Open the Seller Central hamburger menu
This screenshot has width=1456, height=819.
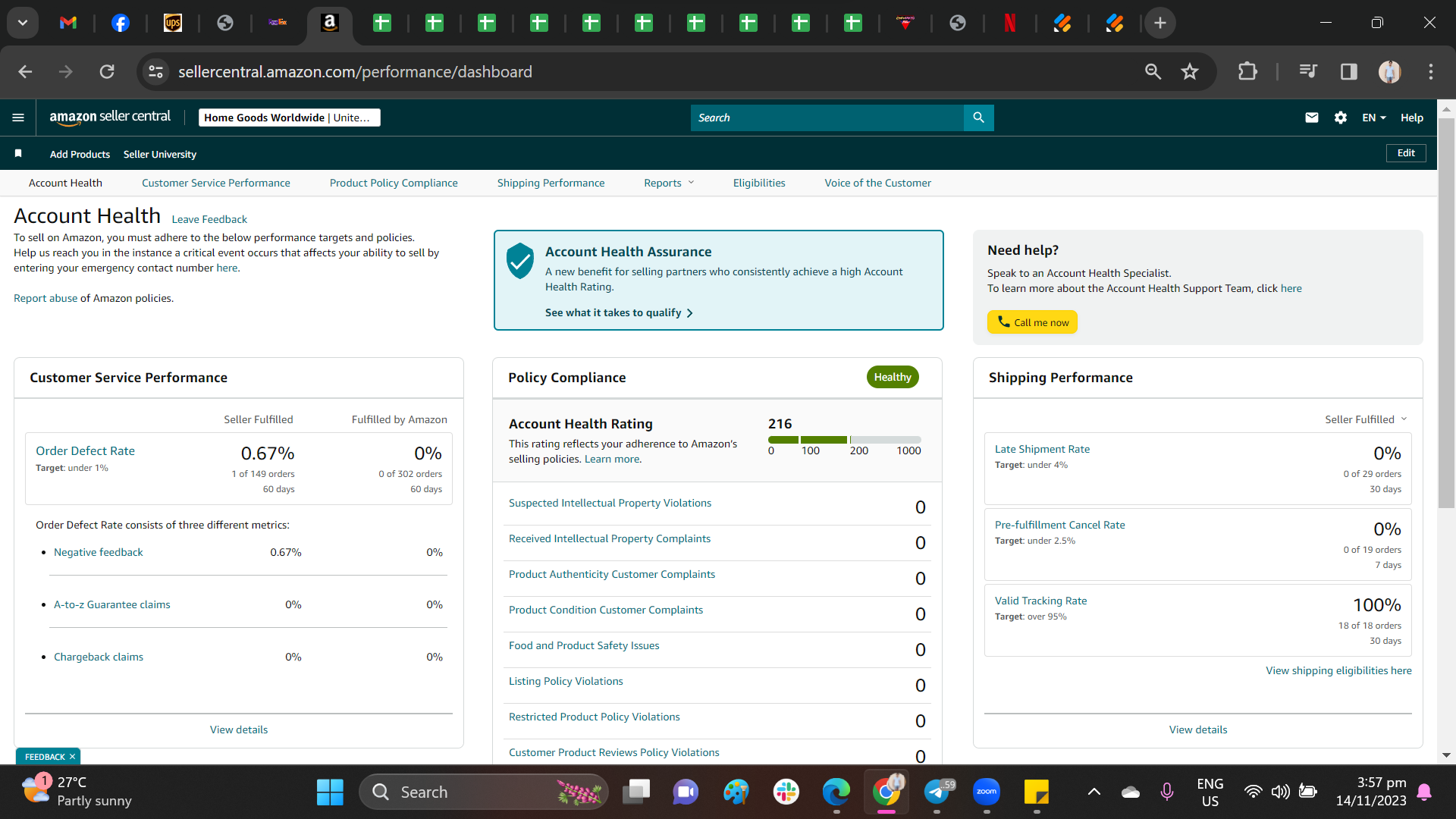18,118
